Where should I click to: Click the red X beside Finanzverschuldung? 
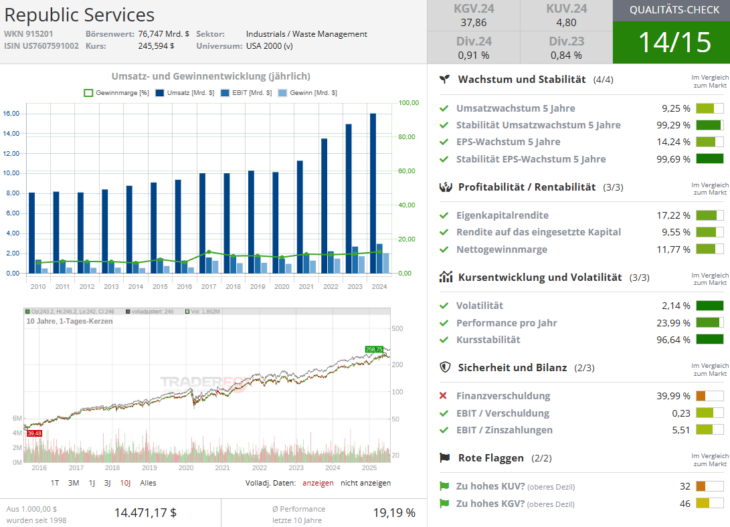tap(443, 396)
